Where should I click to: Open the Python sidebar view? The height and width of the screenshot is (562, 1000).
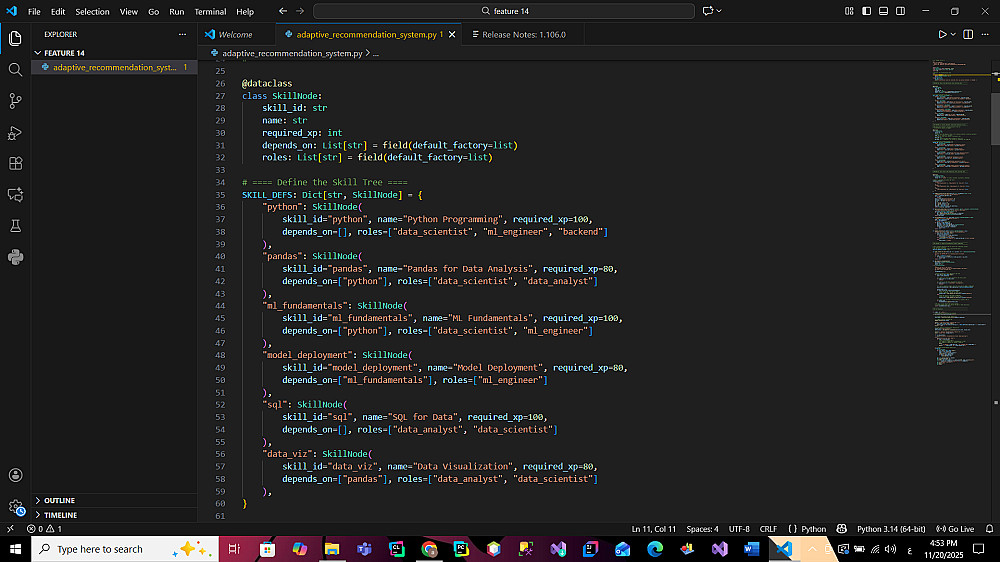[15, 257]
